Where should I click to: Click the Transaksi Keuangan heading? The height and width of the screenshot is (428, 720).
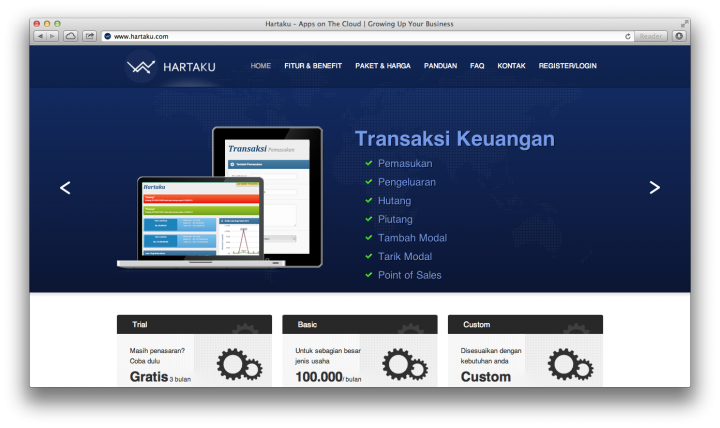click(455, 139)
